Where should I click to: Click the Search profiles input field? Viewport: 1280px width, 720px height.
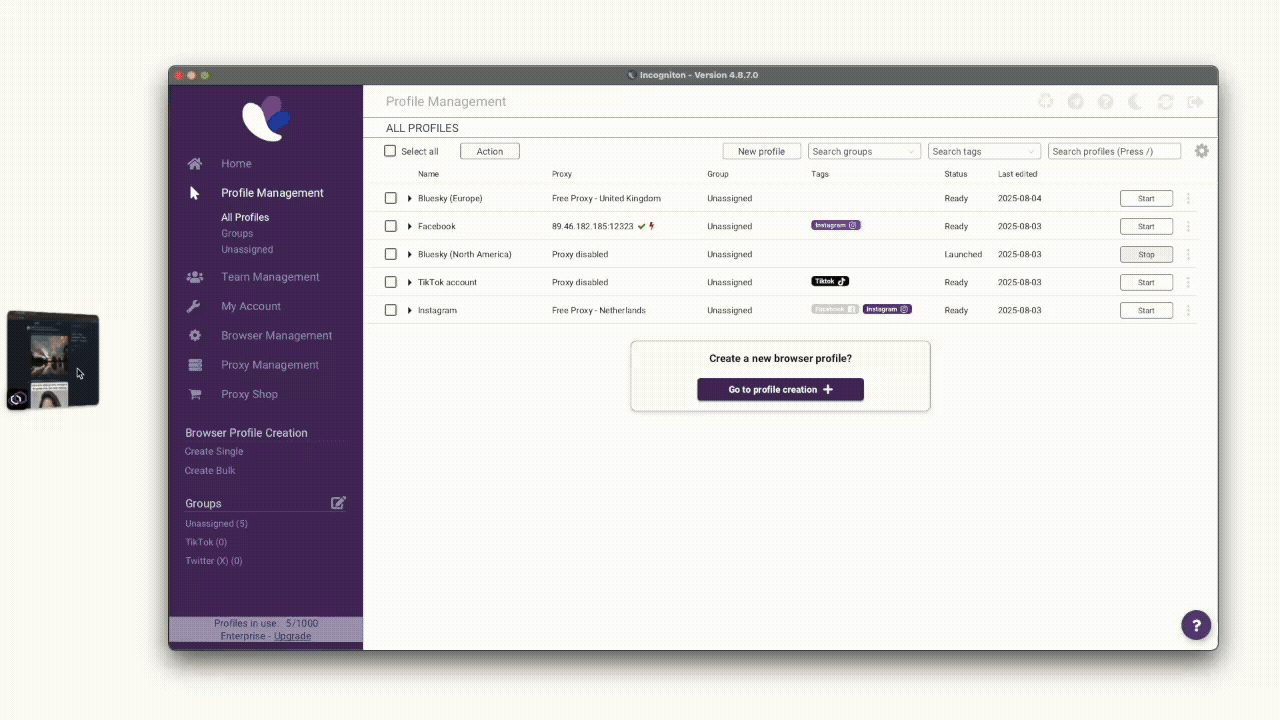[1114, 151]
